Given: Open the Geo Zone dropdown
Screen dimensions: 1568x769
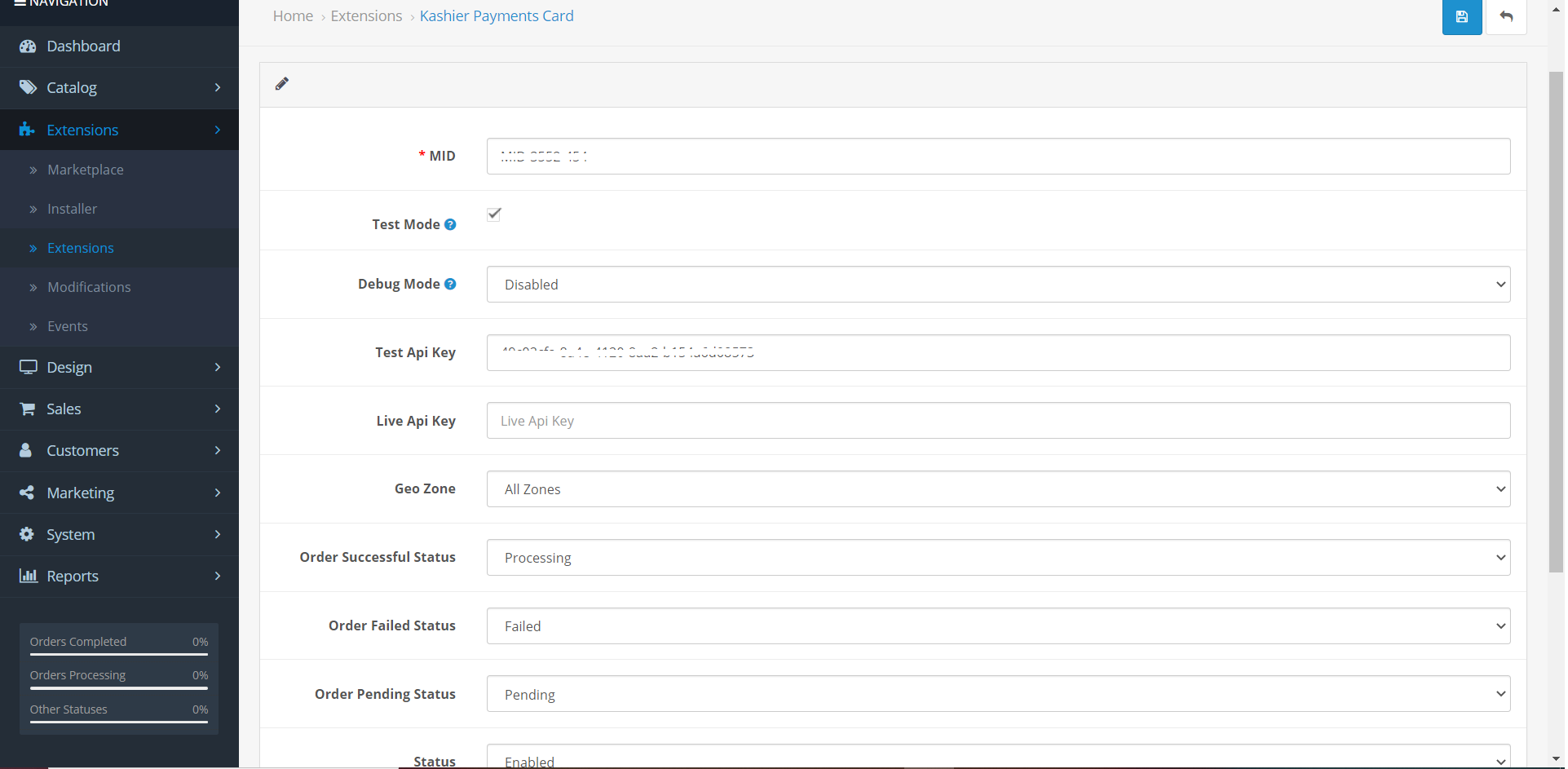Looking at the screenshot, I should coord(998,489).
